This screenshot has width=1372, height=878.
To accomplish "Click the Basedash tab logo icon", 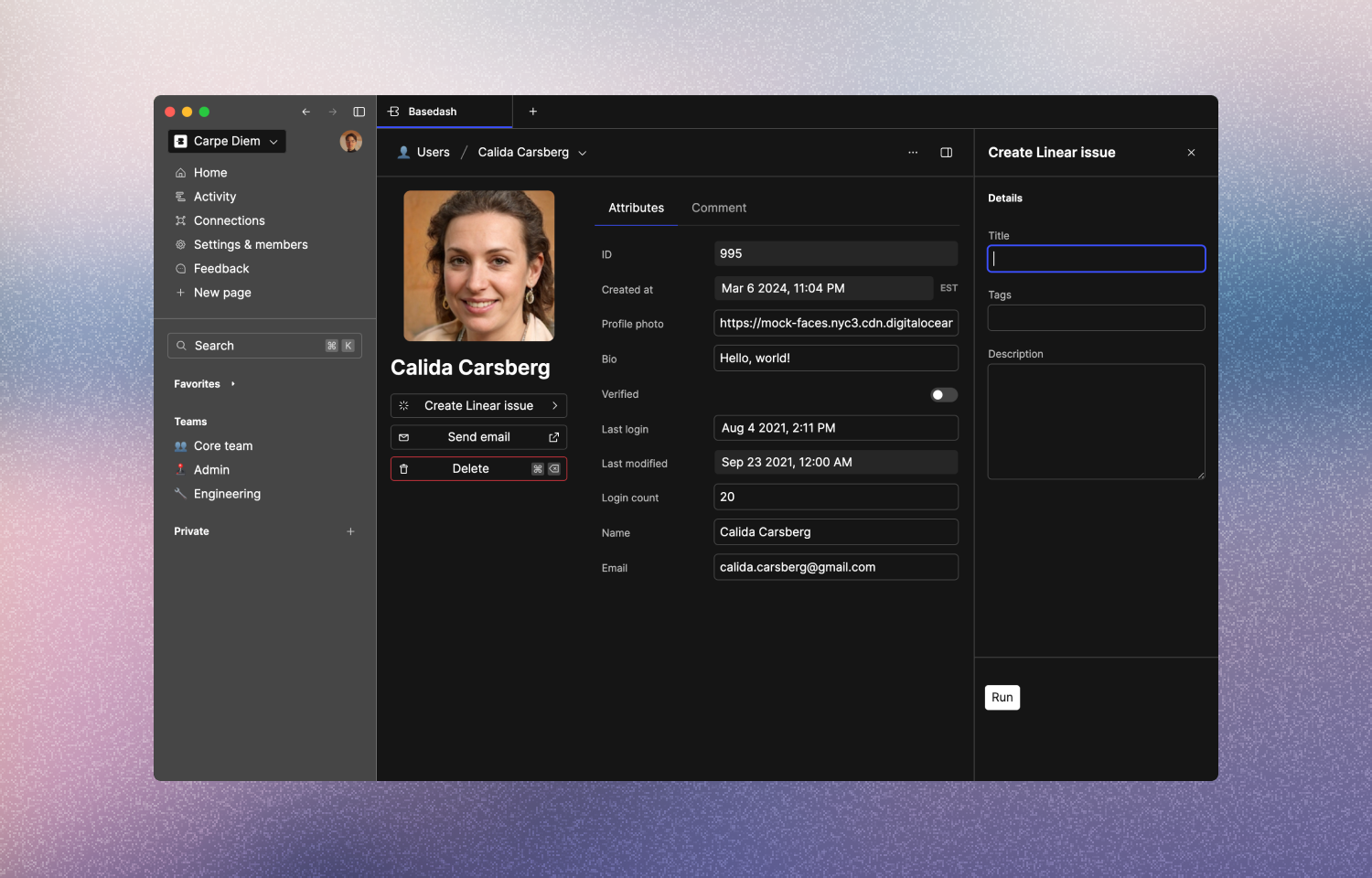I will click(x=394, y=112).
